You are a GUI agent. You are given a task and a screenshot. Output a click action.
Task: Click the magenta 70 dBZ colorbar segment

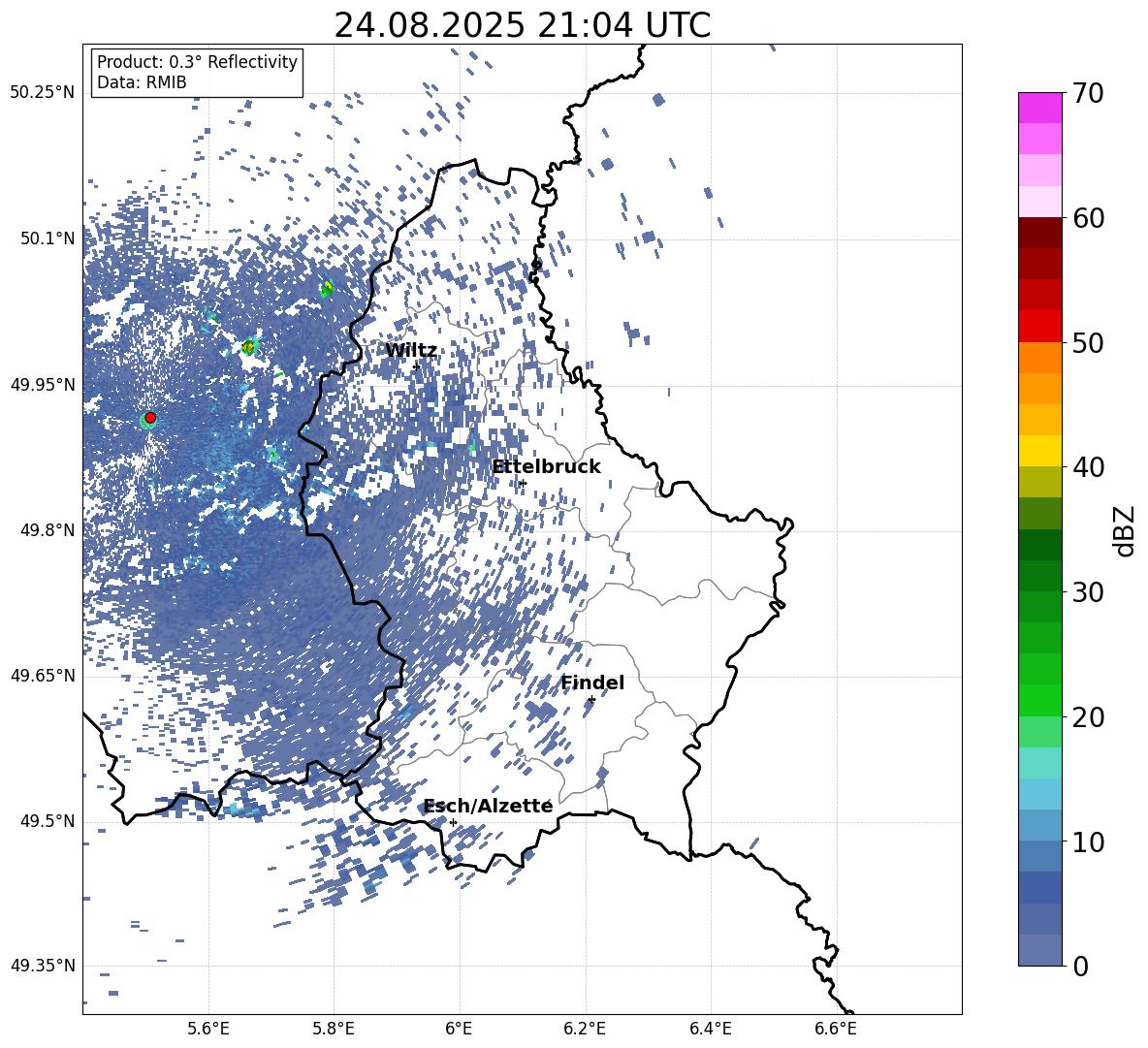[x=1039, y=108]
